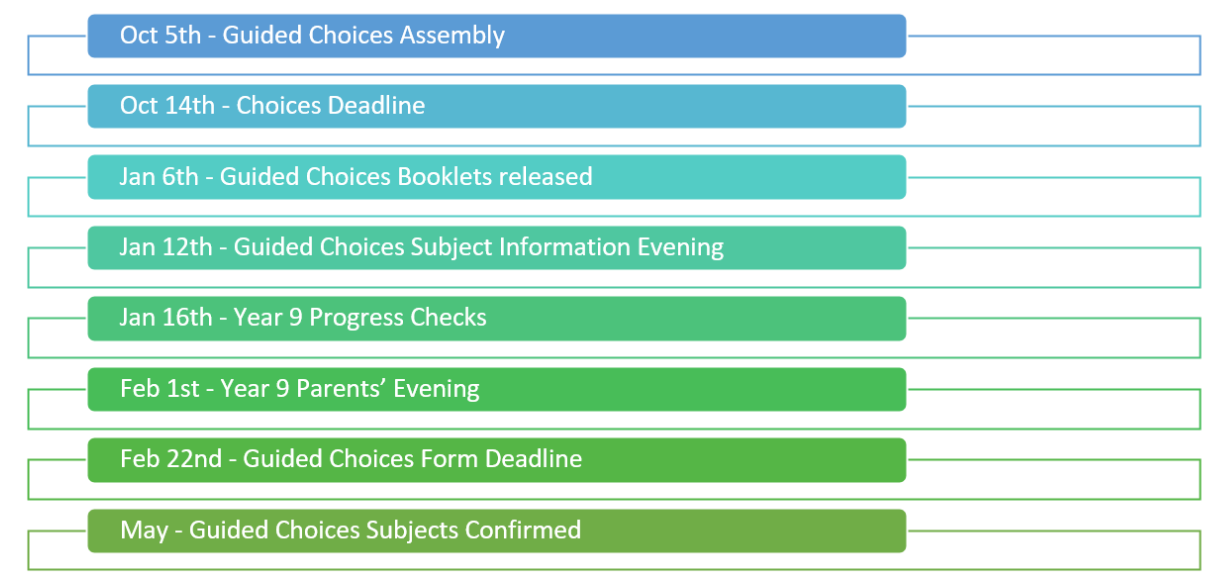Screen dimensions: 1229x588
Task: Select empty outline box right of Jan 12th bar
Action: [1054, 267]
